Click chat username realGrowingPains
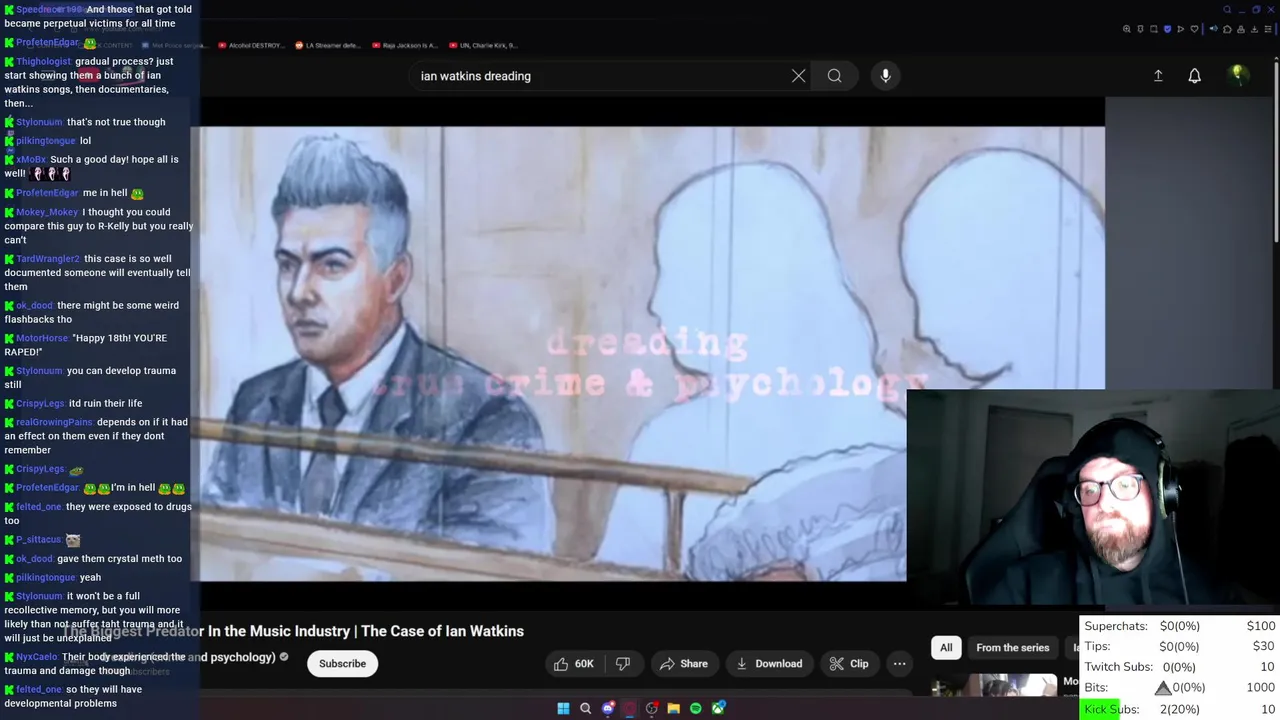 click(54, 422)
